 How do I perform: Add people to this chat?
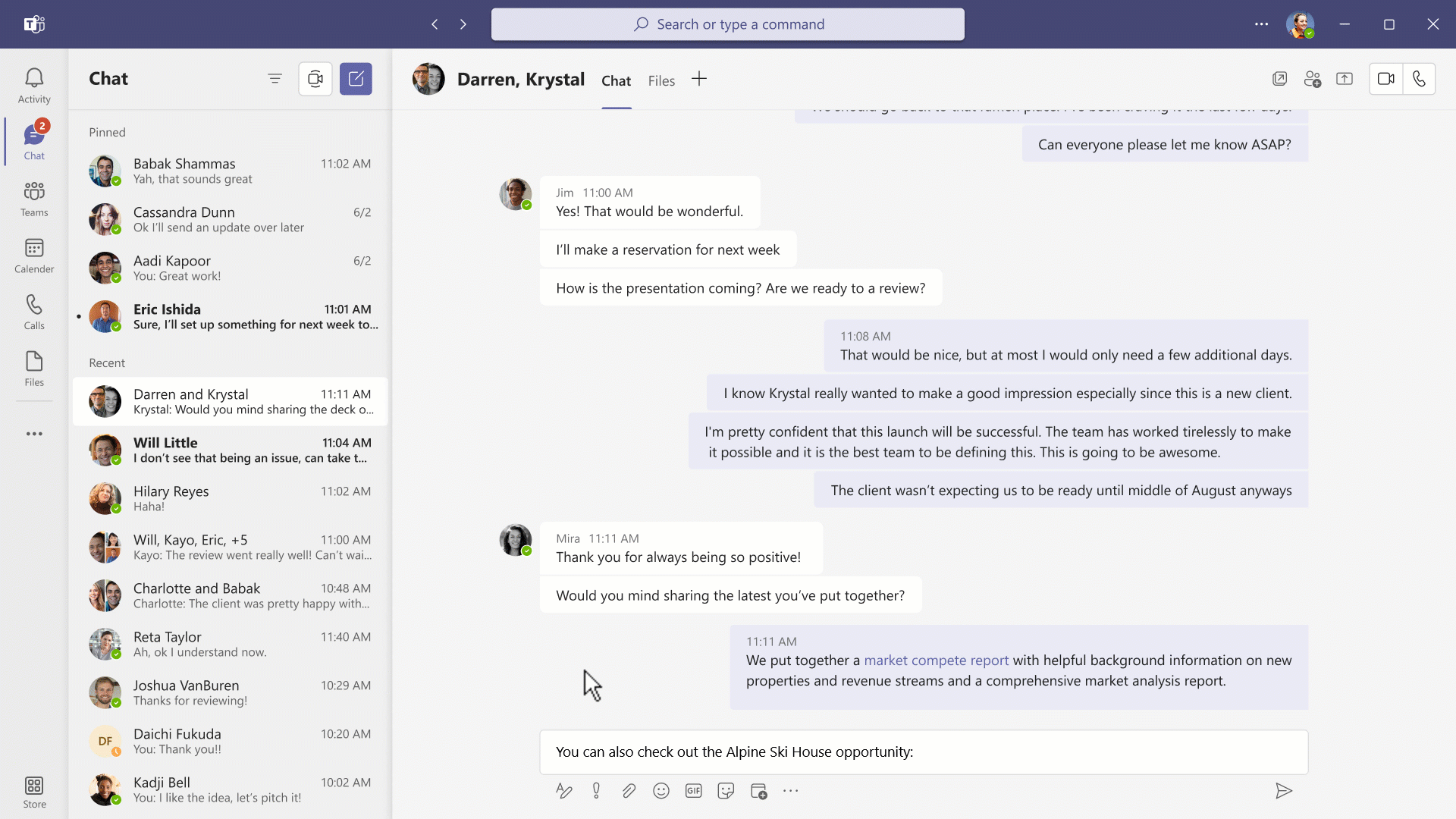1313,78
